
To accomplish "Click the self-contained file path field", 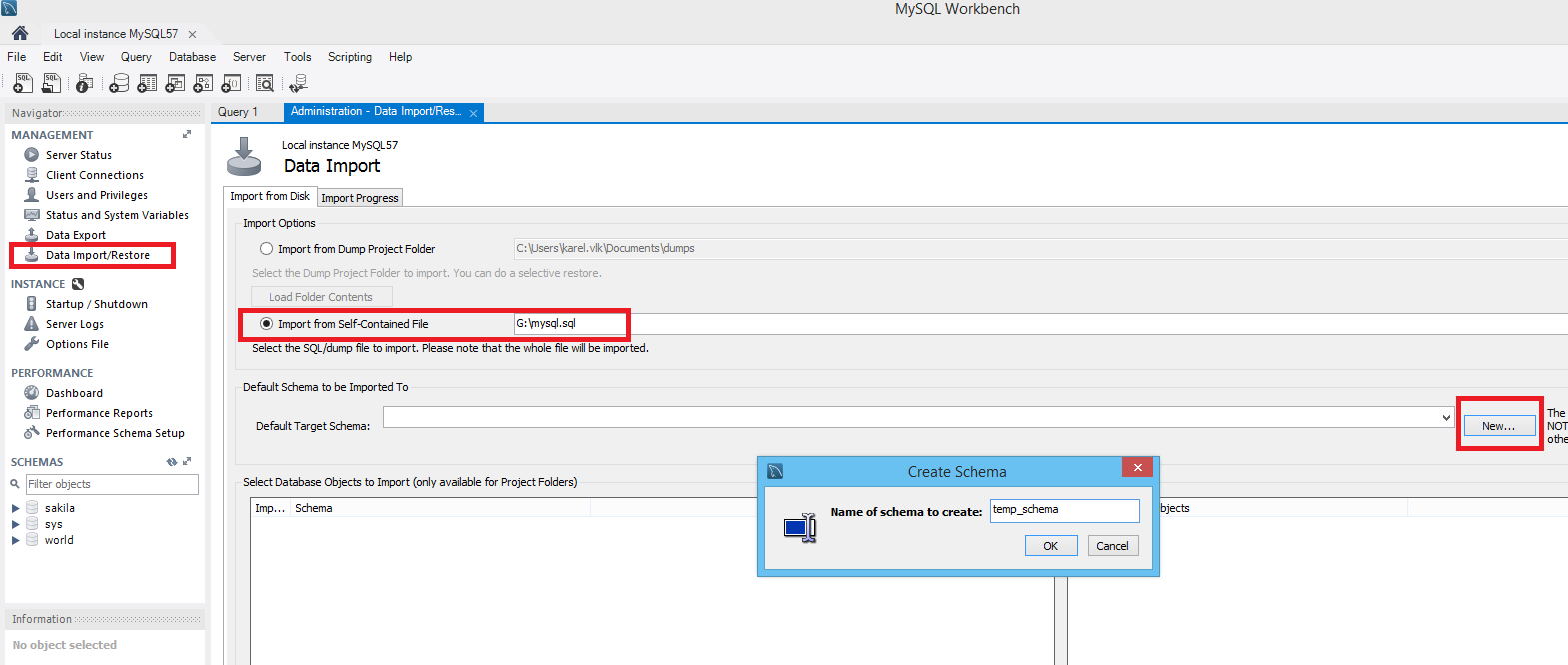I will [x=1040, y=323].
